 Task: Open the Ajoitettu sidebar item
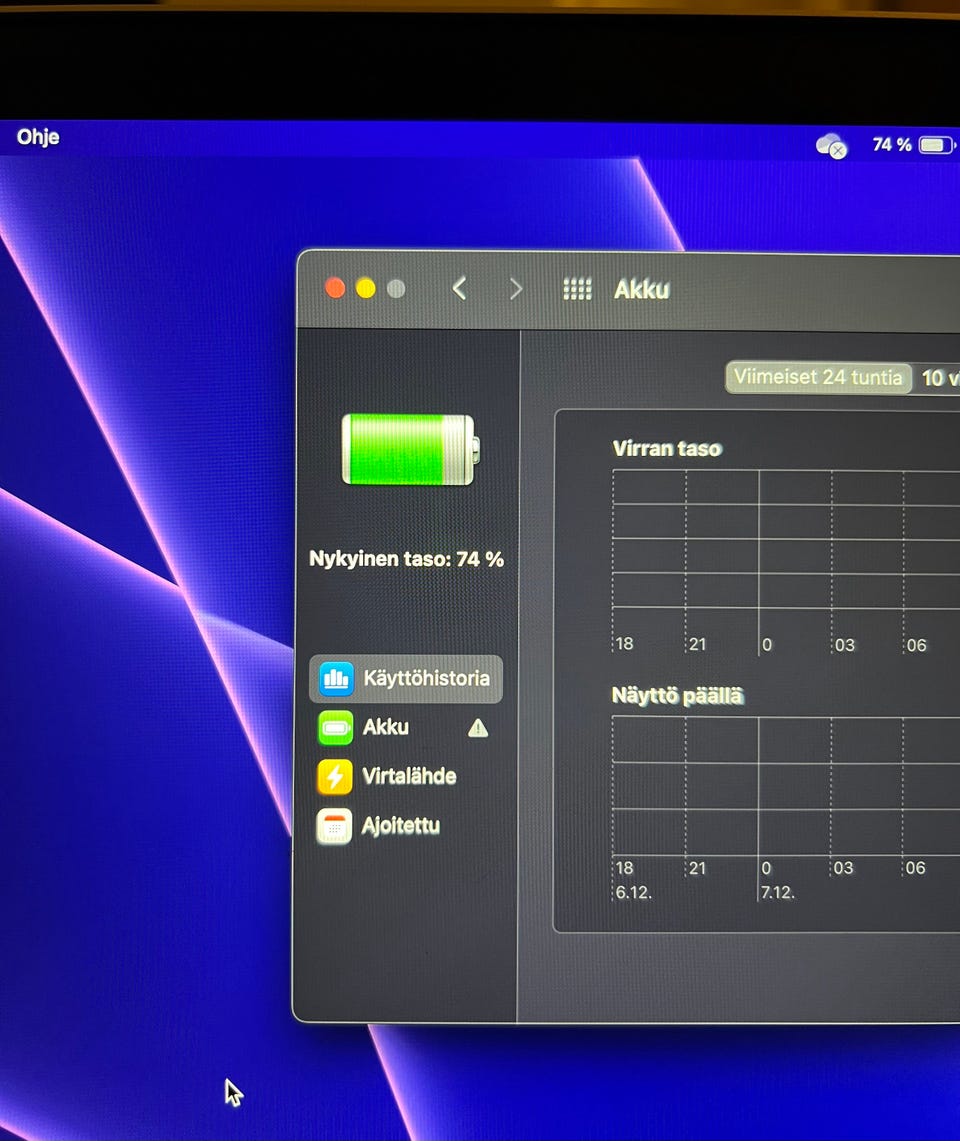point(406,826)
